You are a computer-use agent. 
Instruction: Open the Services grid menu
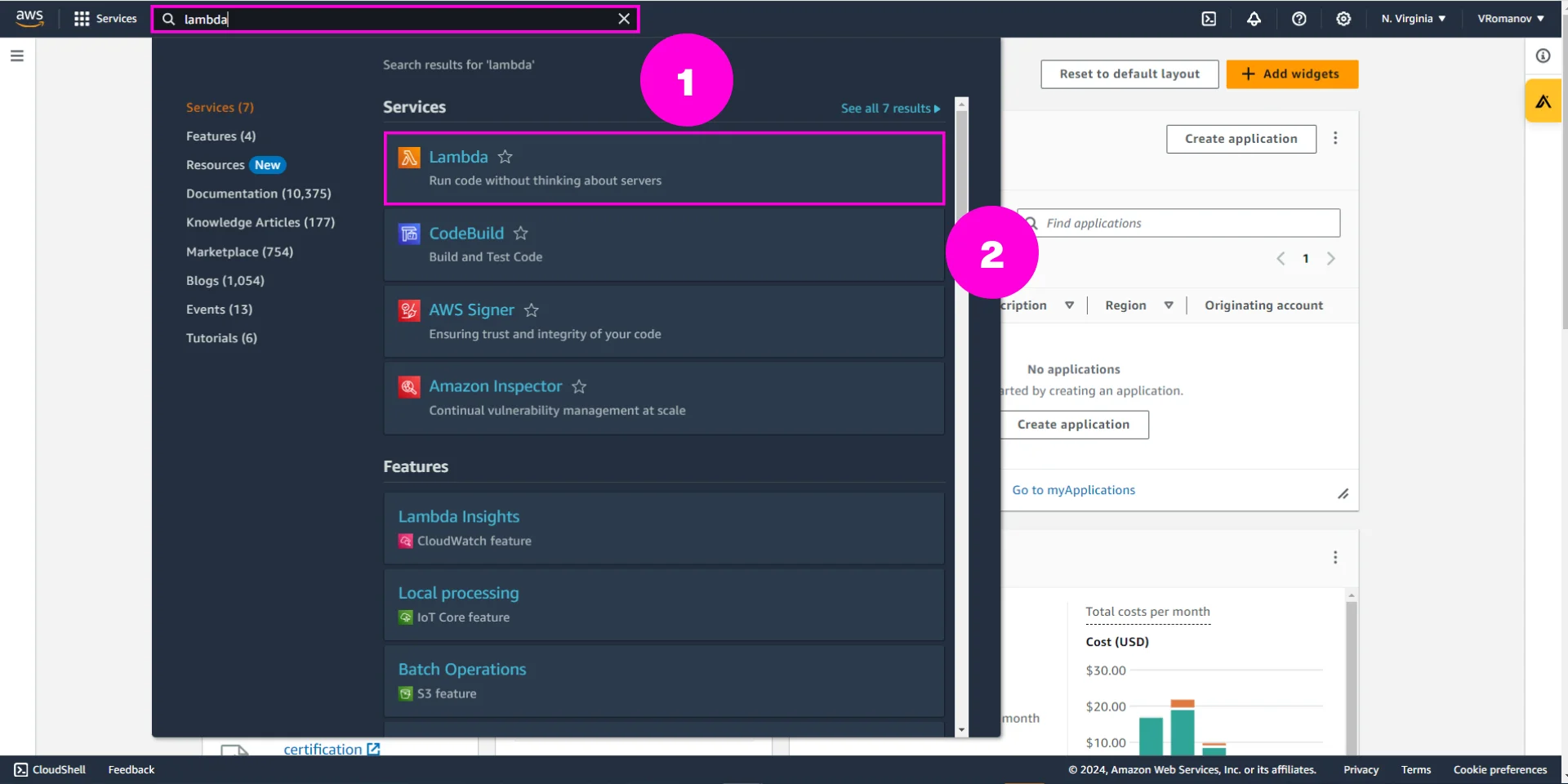[105, 18]
